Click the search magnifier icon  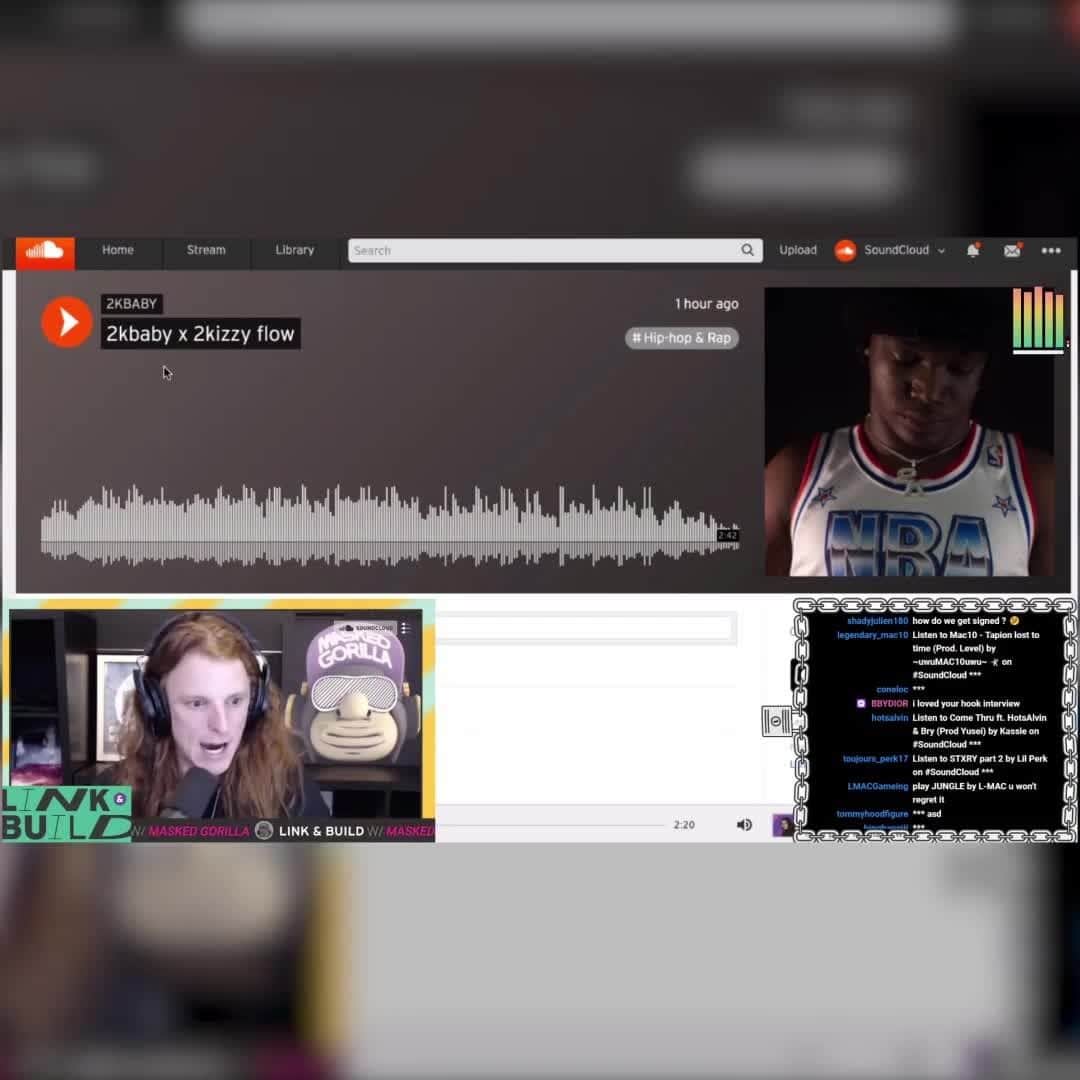pos(747,250)
